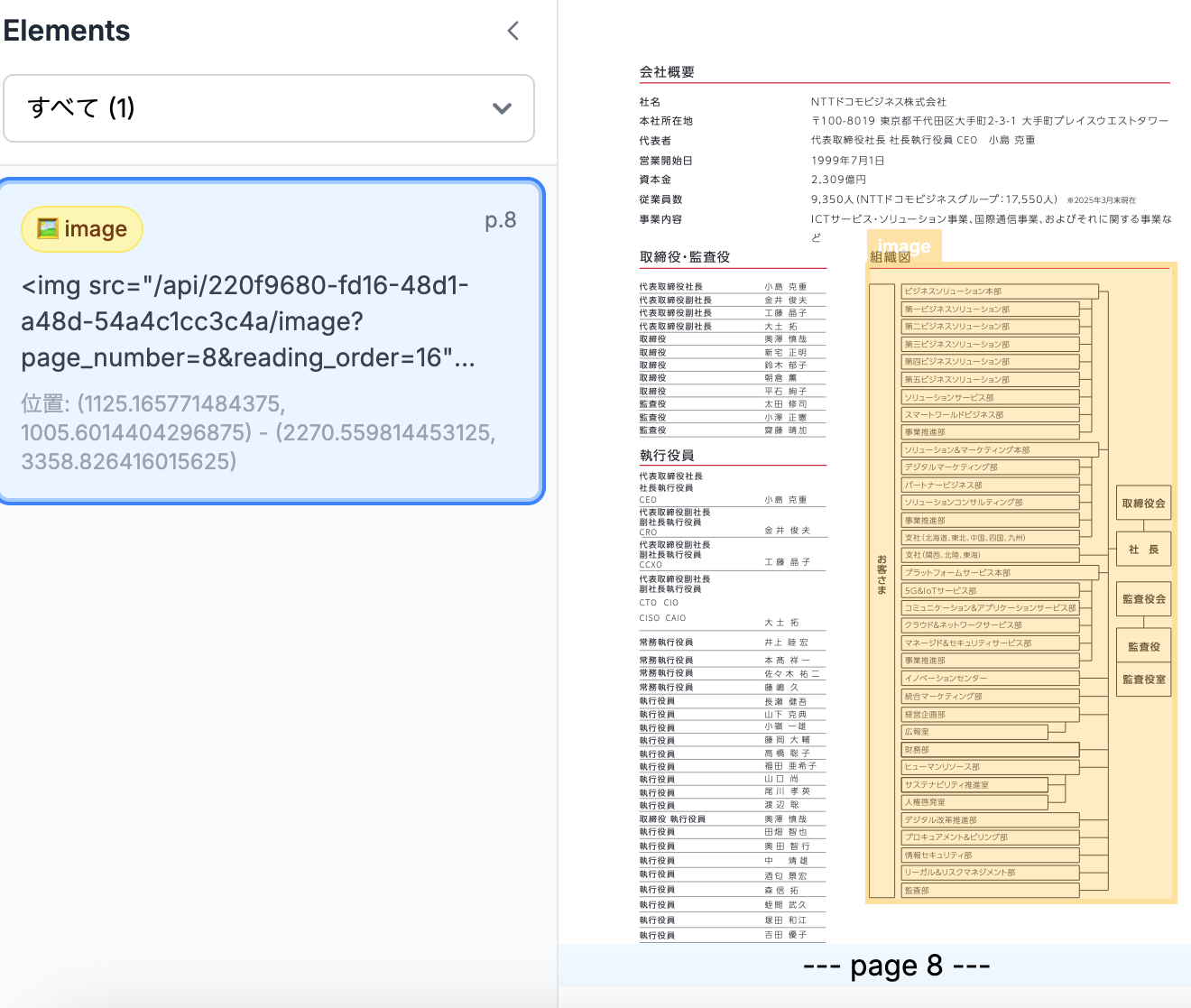
Task: Click the 執行役員 section heading
Action: 667,456
